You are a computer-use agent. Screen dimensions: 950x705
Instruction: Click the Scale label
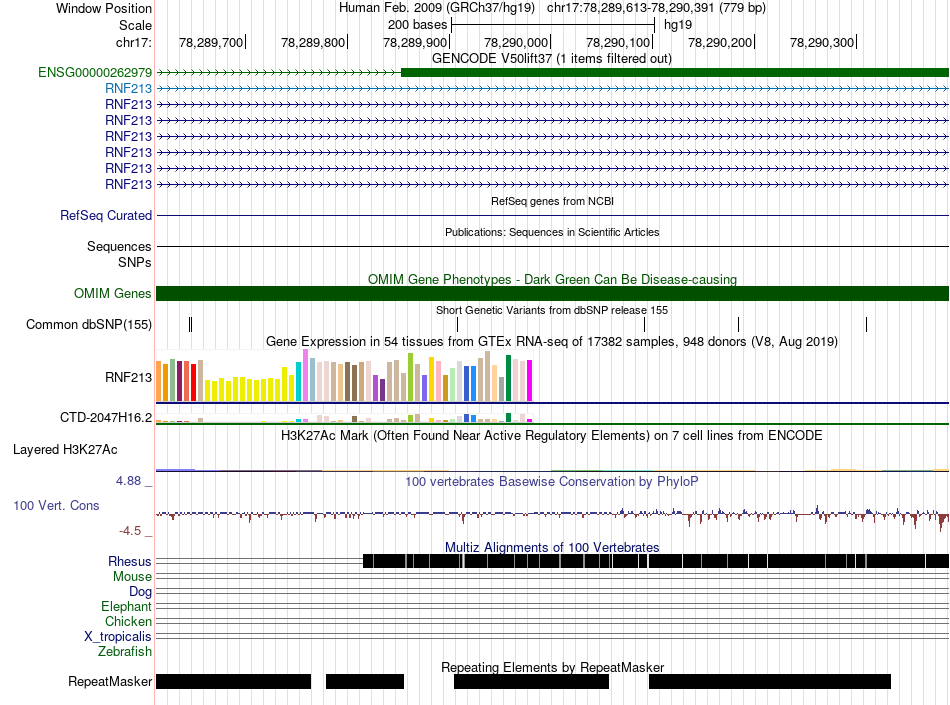point(135,25)
